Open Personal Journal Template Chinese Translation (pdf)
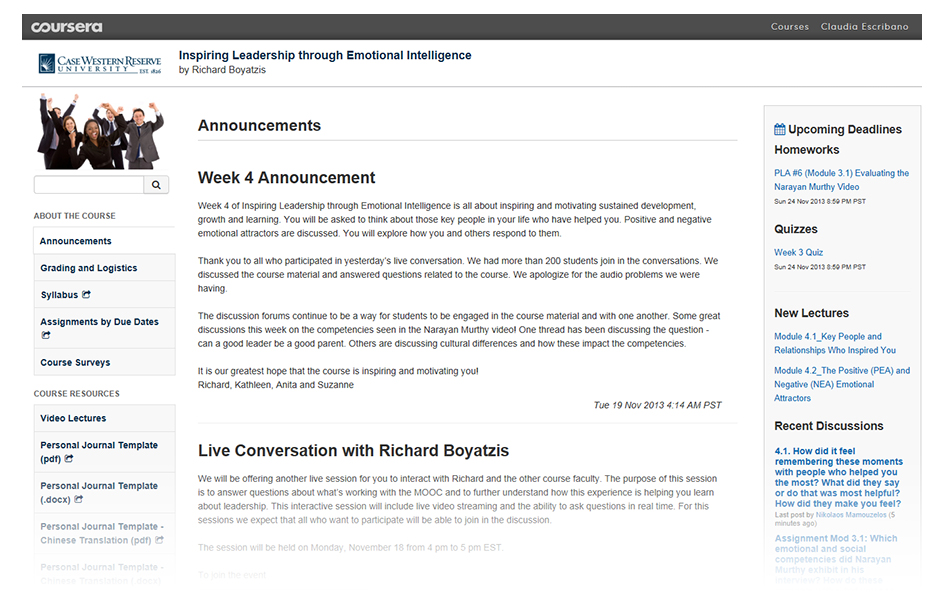The height and width of the screenshot is (609, 945). [104, 533]
